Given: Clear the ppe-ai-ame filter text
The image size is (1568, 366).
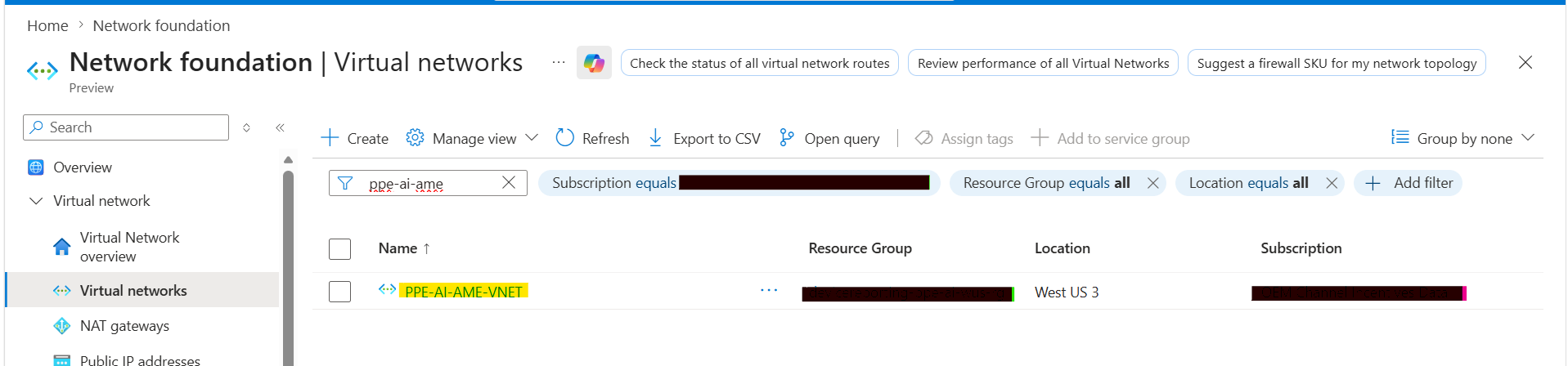Looking at the screenshot, I should pyautogui.click(x=509, y=182).
